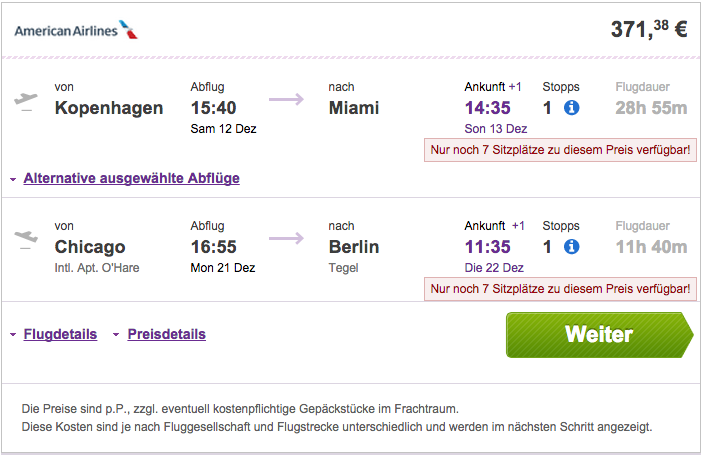The width and height of the screenshot is (707, 462).
Task: Click the 11:35 arrival time
Action: tap(487, 247)
